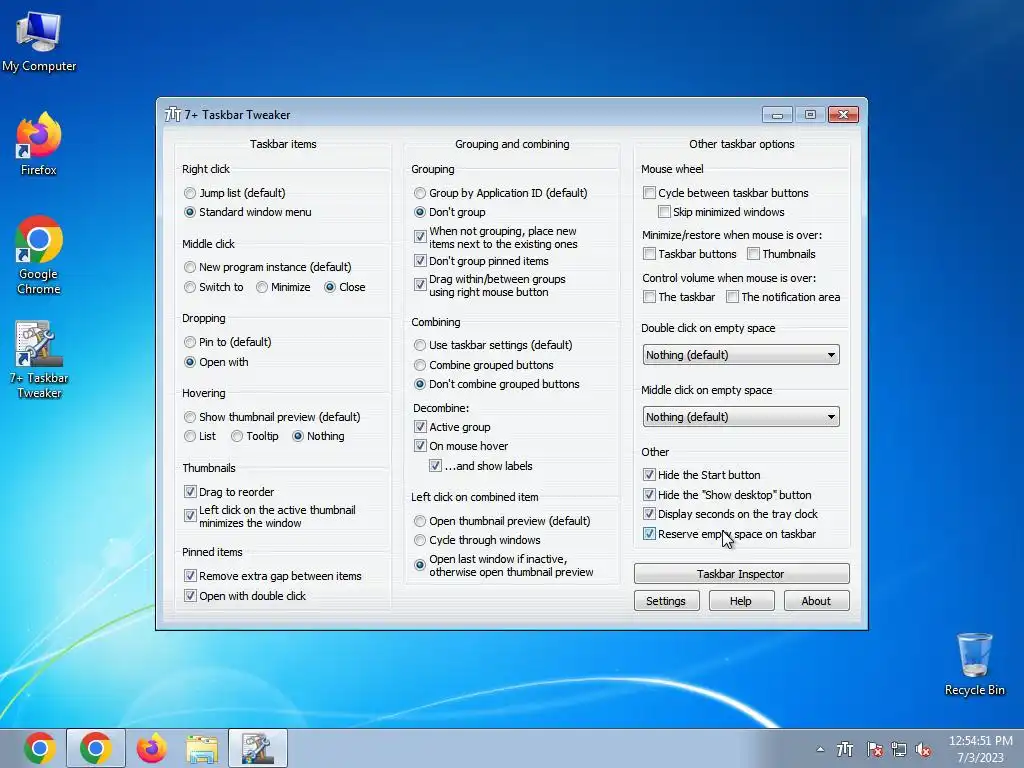
Task: Open the My Computer desktop icon
Action: point(39,40)
